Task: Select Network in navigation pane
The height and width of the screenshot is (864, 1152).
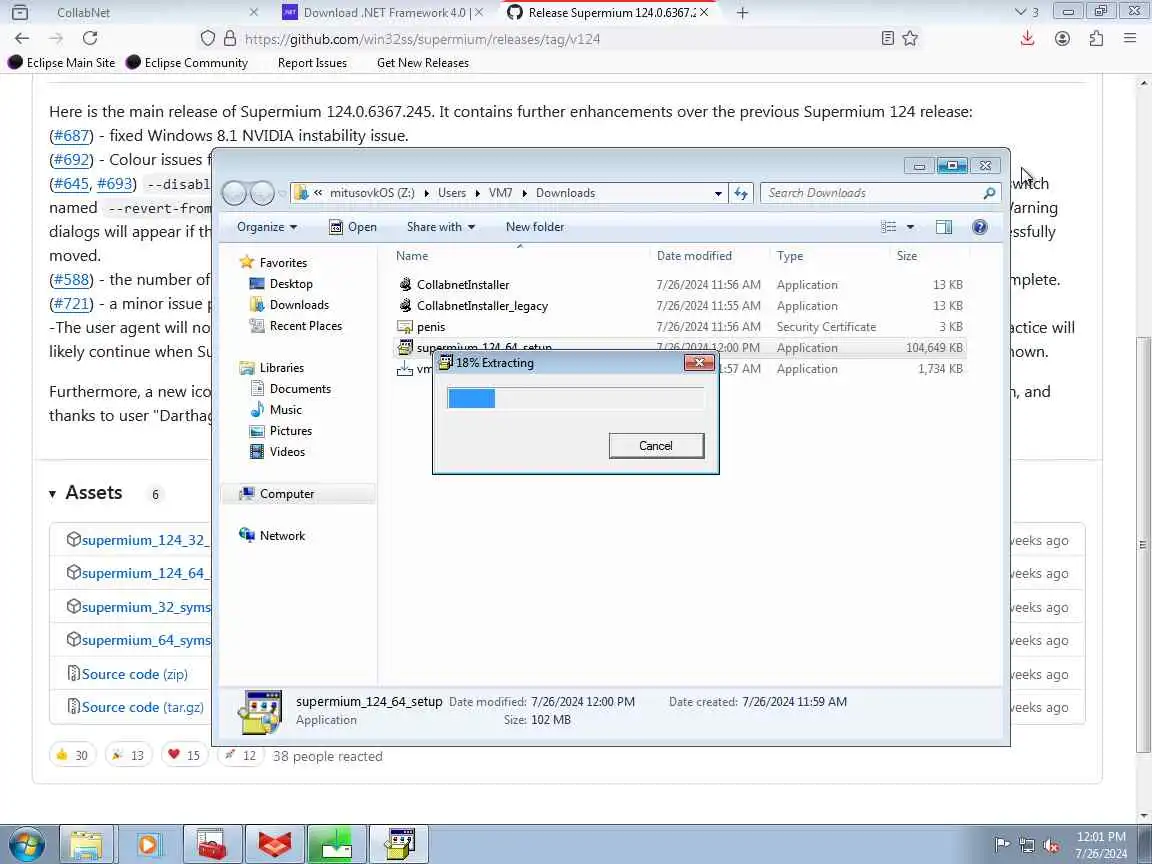Action: click(282, 536)
